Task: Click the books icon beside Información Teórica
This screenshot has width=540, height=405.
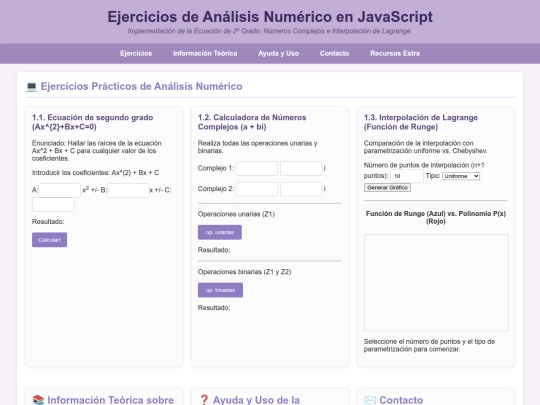Action: click(38, 400)
